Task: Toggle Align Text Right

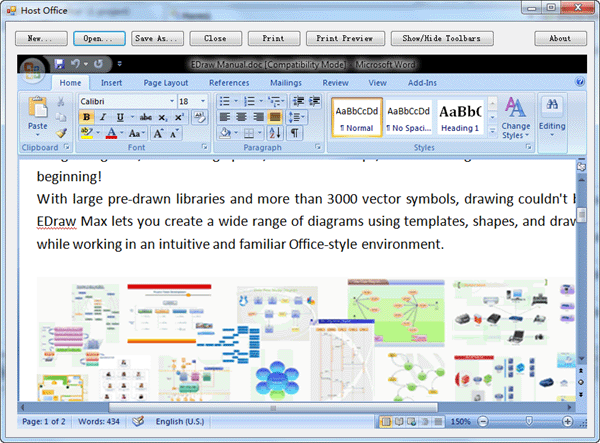Action: [x=258, y=117]
